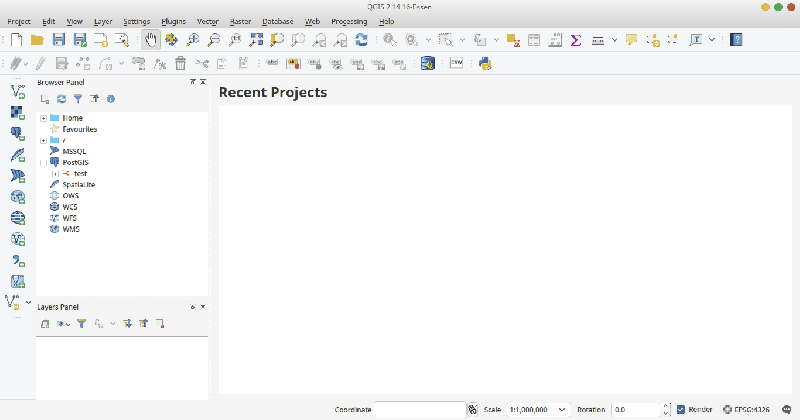Screen dimensions: 800x420
Task: Click Add WMS/WMTS Layer globe icon
Action: (18, 197)
